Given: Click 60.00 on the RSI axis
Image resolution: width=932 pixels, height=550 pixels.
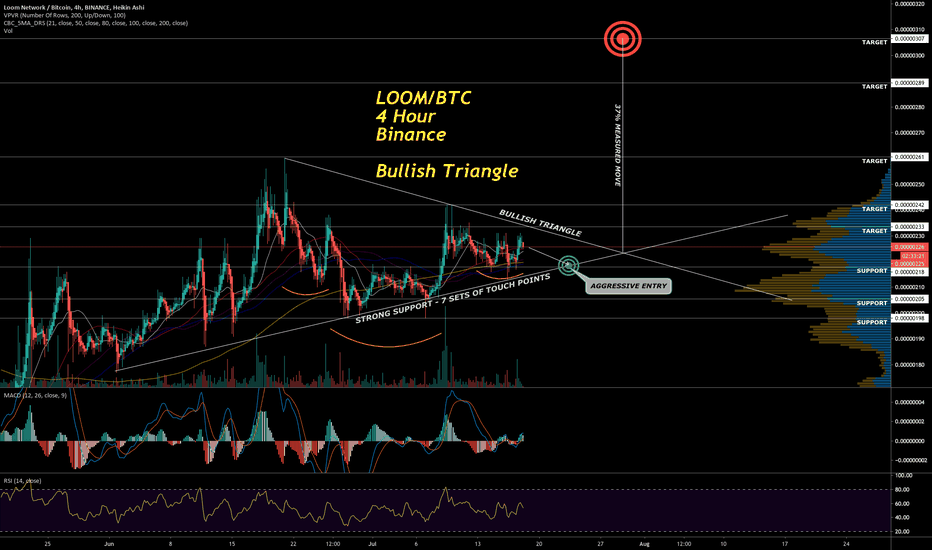Looking at the screenshot, I should coord(902,504).
